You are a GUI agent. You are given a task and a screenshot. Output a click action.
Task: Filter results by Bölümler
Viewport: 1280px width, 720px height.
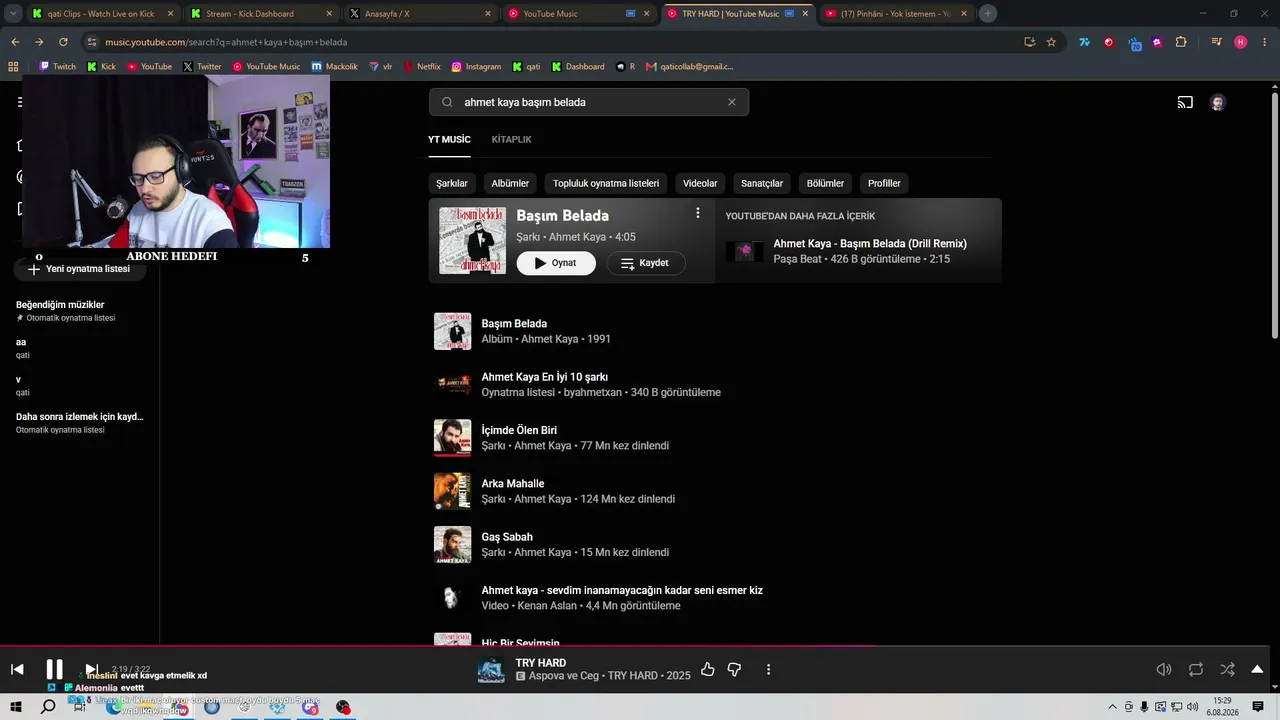pos(825,183)
